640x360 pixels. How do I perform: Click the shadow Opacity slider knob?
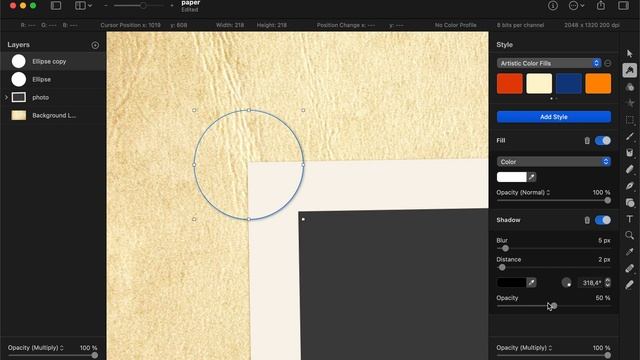click(553, 306)
